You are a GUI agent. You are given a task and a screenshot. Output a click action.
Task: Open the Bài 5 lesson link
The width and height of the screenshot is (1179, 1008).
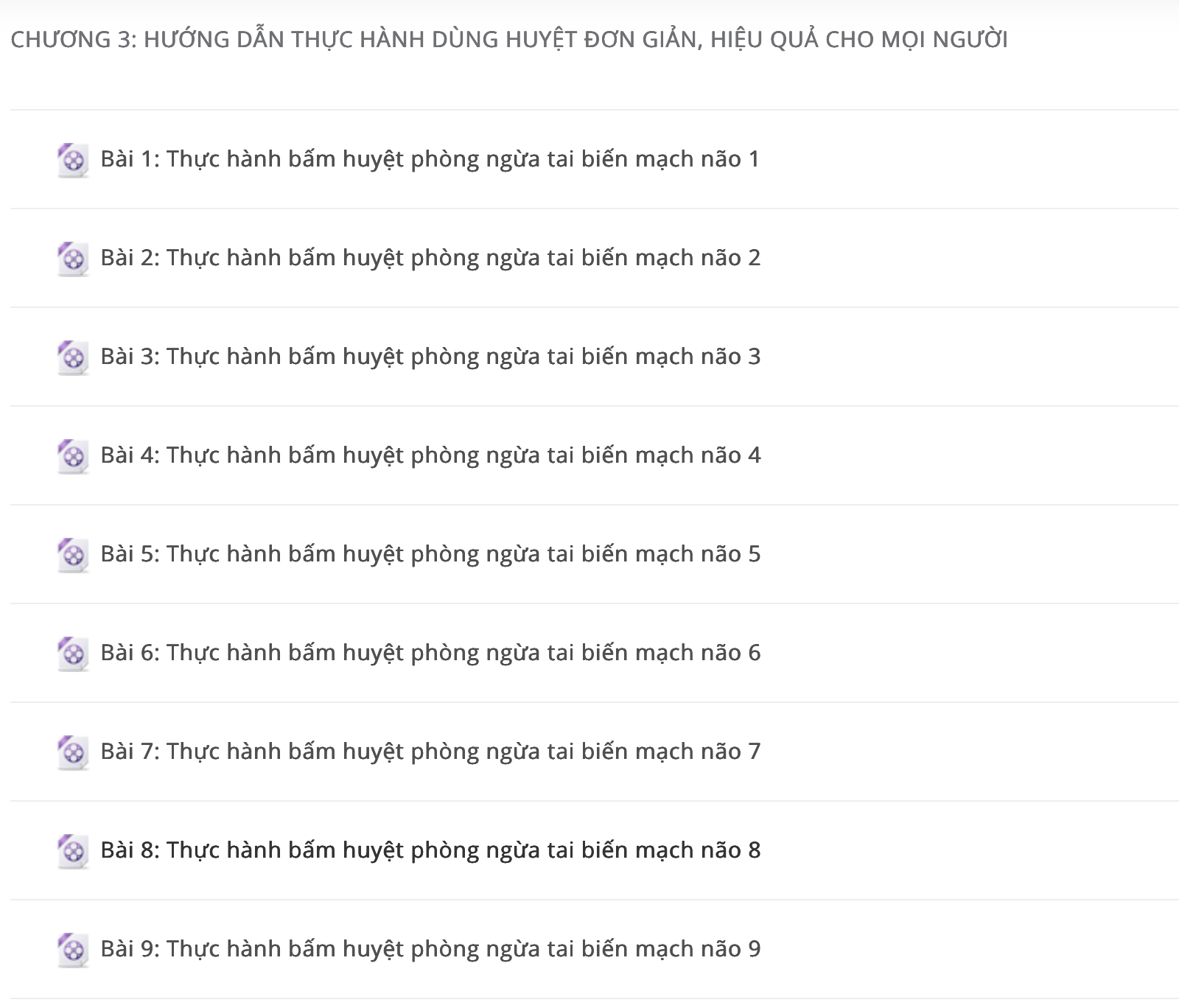pyautogui.click(x=430, y=554)
